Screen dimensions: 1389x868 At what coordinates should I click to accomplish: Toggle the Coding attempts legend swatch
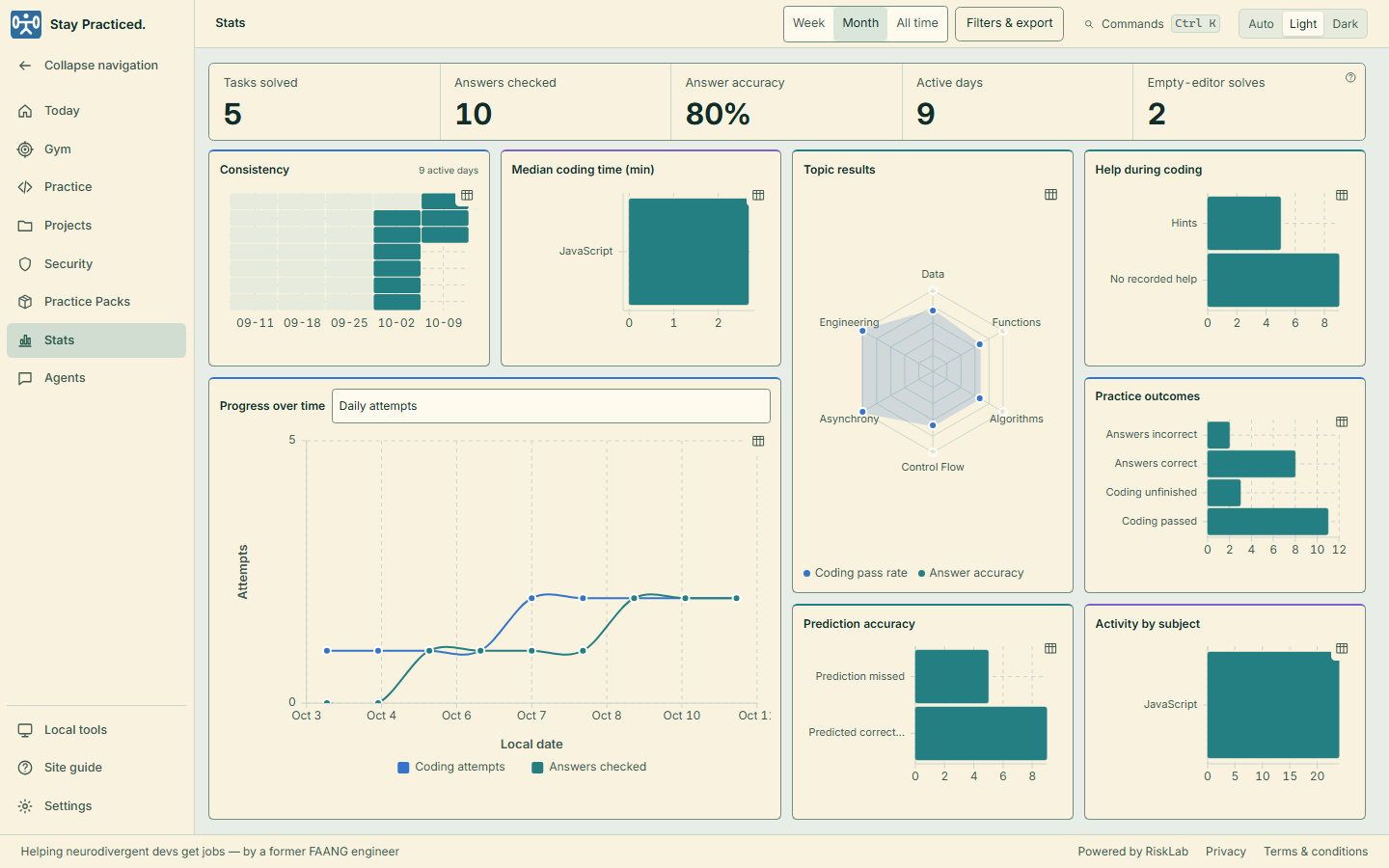[403, 768]
